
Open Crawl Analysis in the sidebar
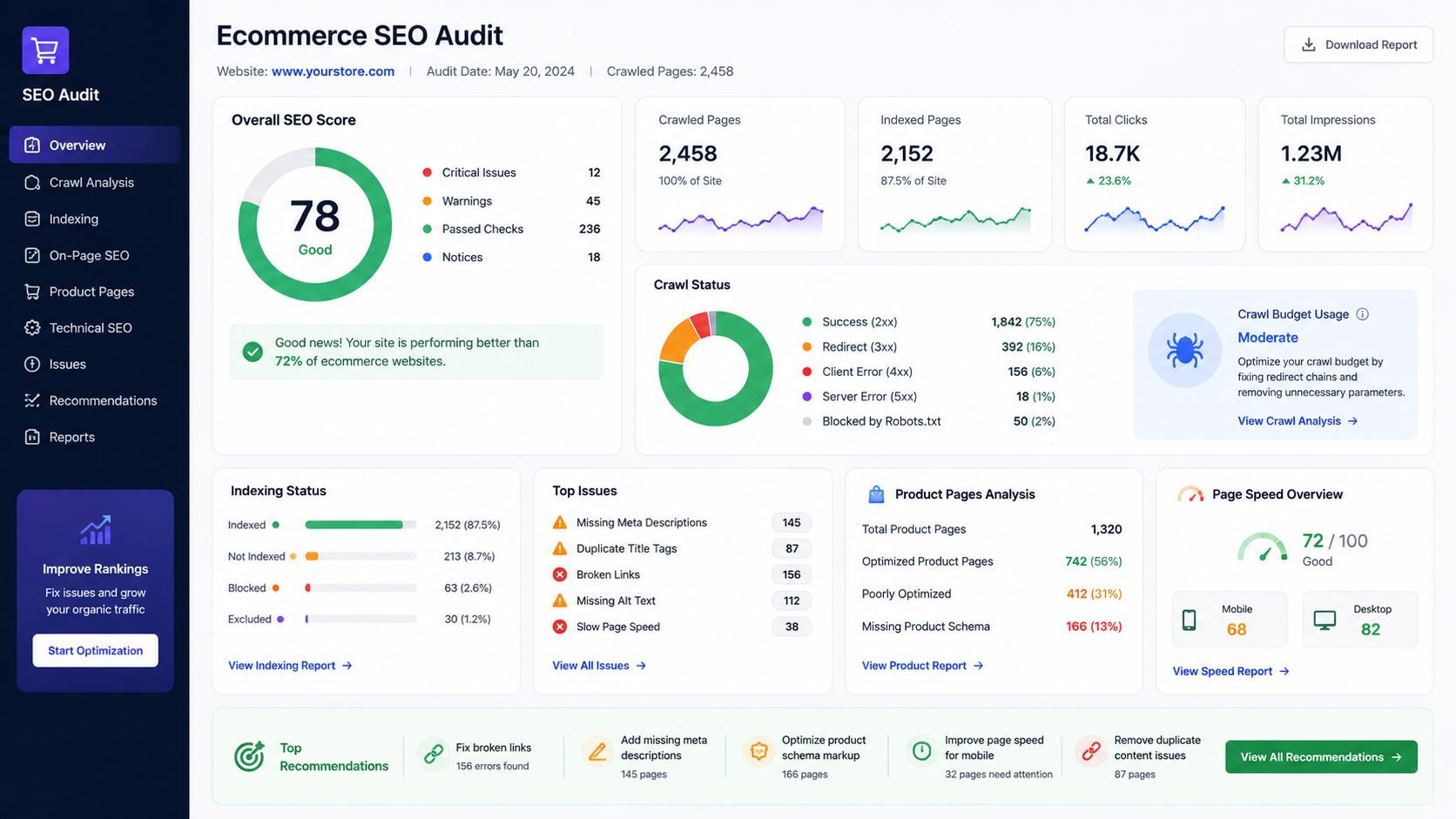[95, 182]
